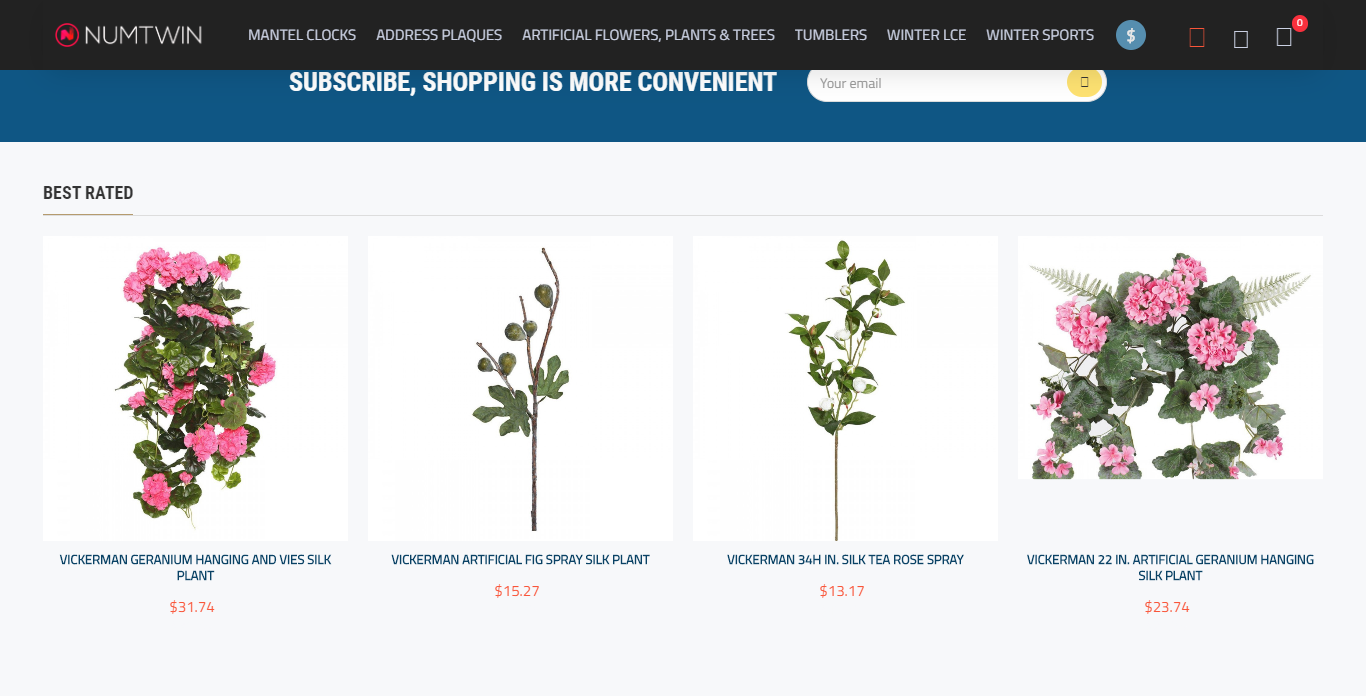Screen dimensions: 1366x696
Task: Open the Tumblers category
Action: pos(831,35)
